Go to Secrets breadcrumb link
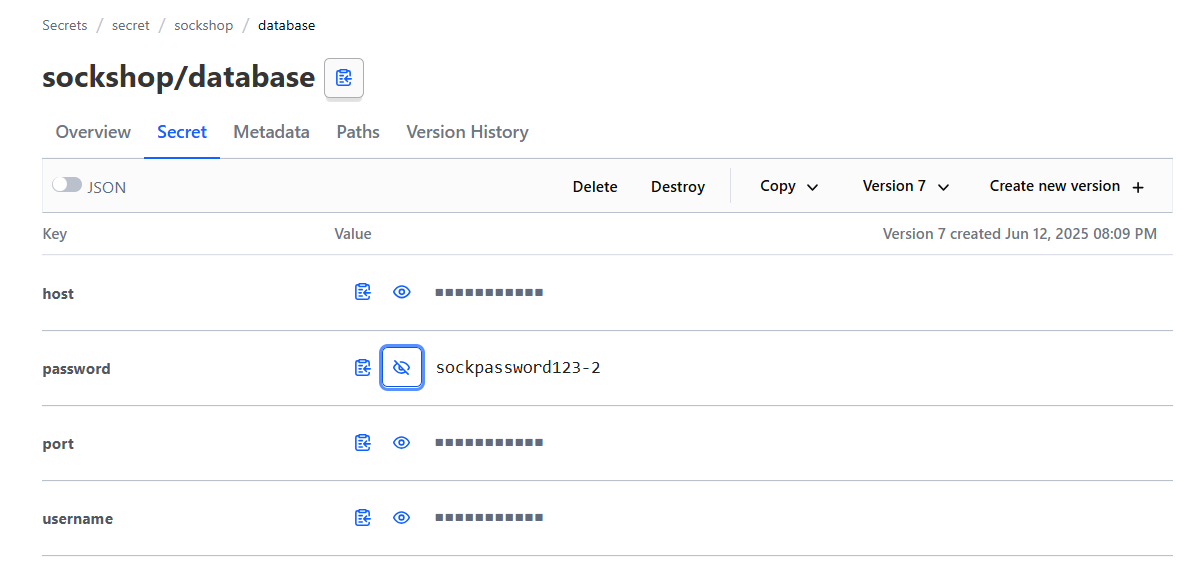The height and width of the screenshot is (580, 1204). coord(65,25)
